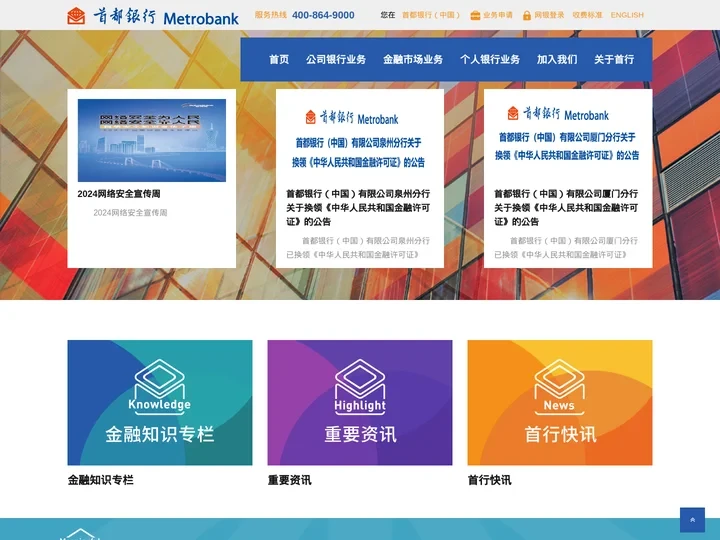This screenshot has width=720, height=540.
Task: Switch the site language to ENGLISH
Action: (x=627, y=15)
